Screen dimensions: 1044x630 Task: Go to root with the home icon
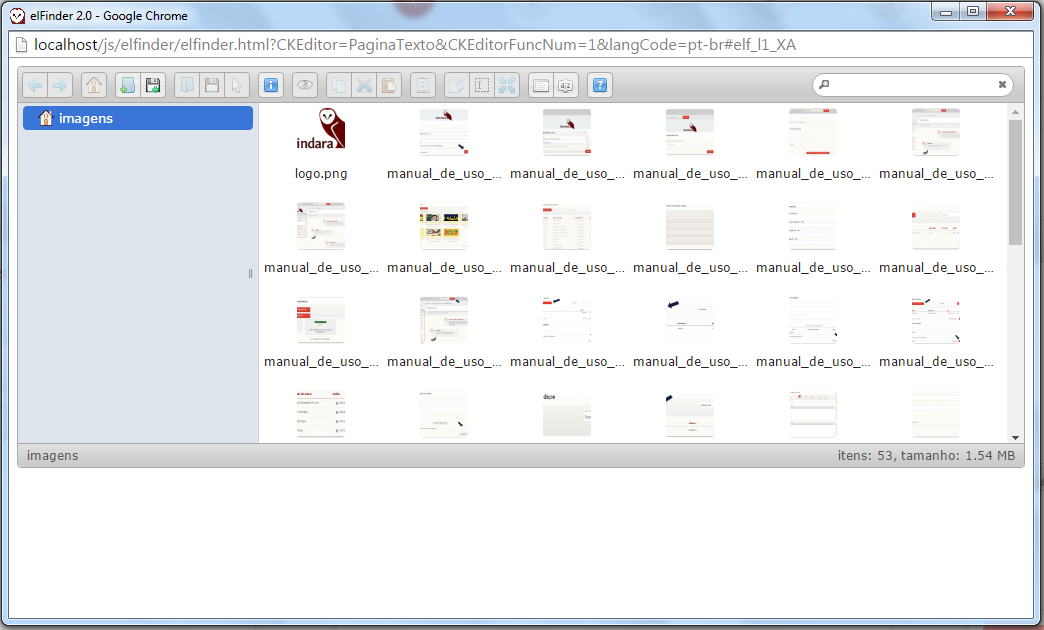pos(94,85)
